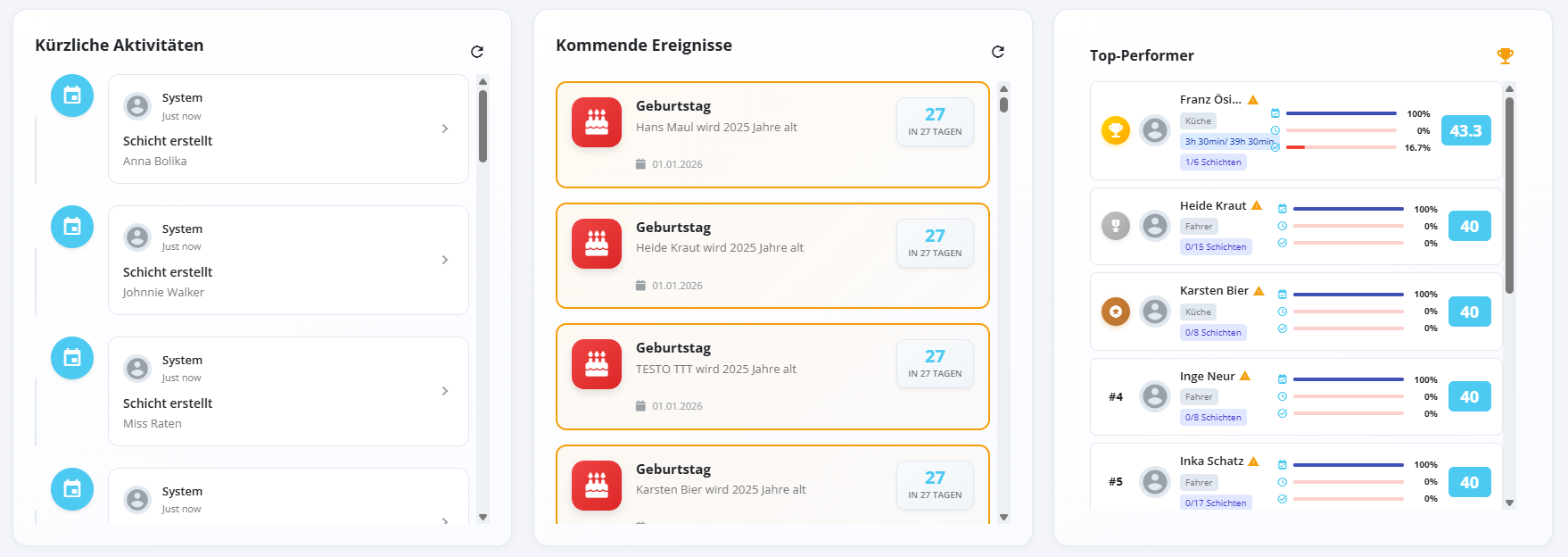Open the '1/6 Schichten' link for Franz Ösi
Image resolution: width=1568 pixels, height=557 pixels.
pos(1213,162)
